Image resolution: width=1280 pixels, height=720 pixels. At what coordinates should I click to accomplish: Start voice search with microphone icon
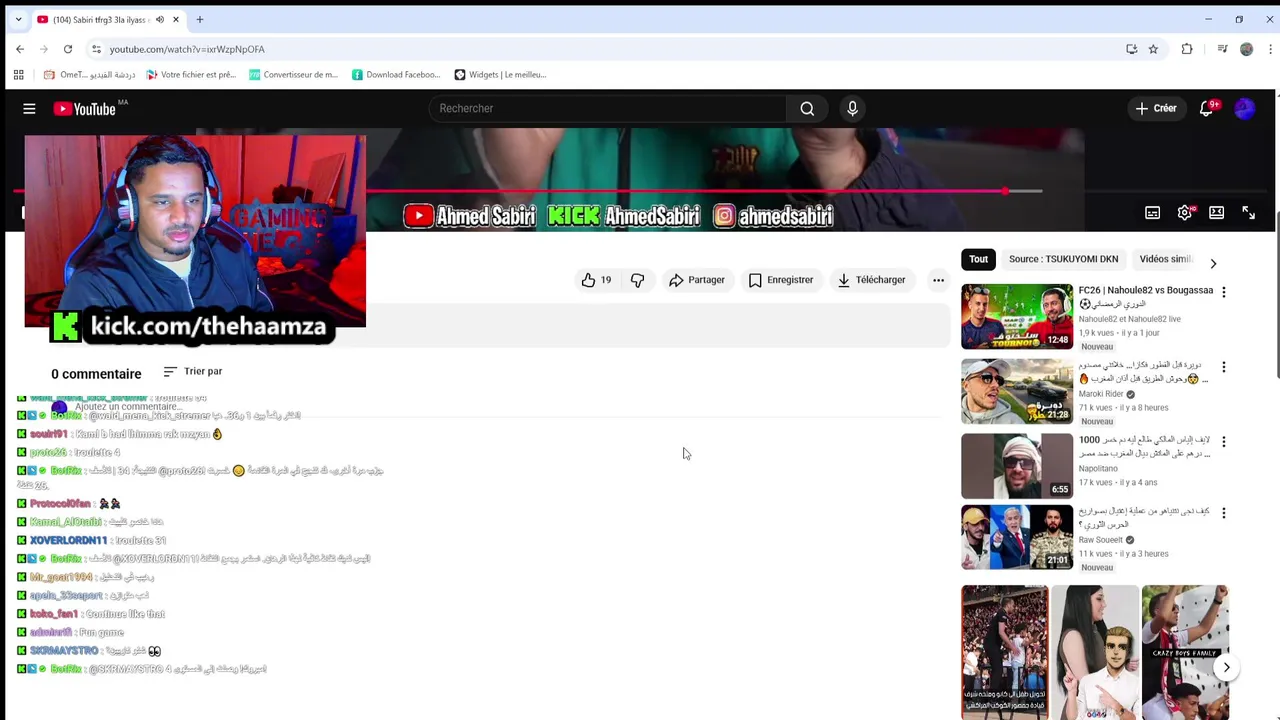pyautogui.click(x=852, y=108)
